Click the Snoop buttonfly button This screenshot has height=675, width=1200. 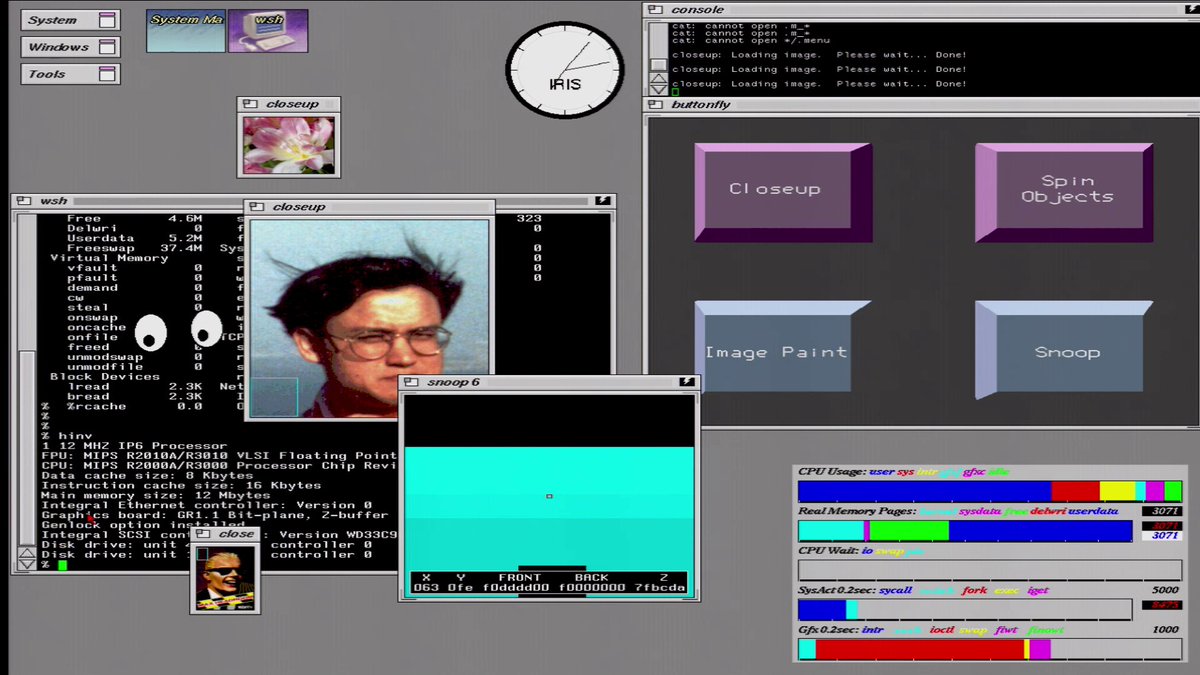[x=1065, y=351]
